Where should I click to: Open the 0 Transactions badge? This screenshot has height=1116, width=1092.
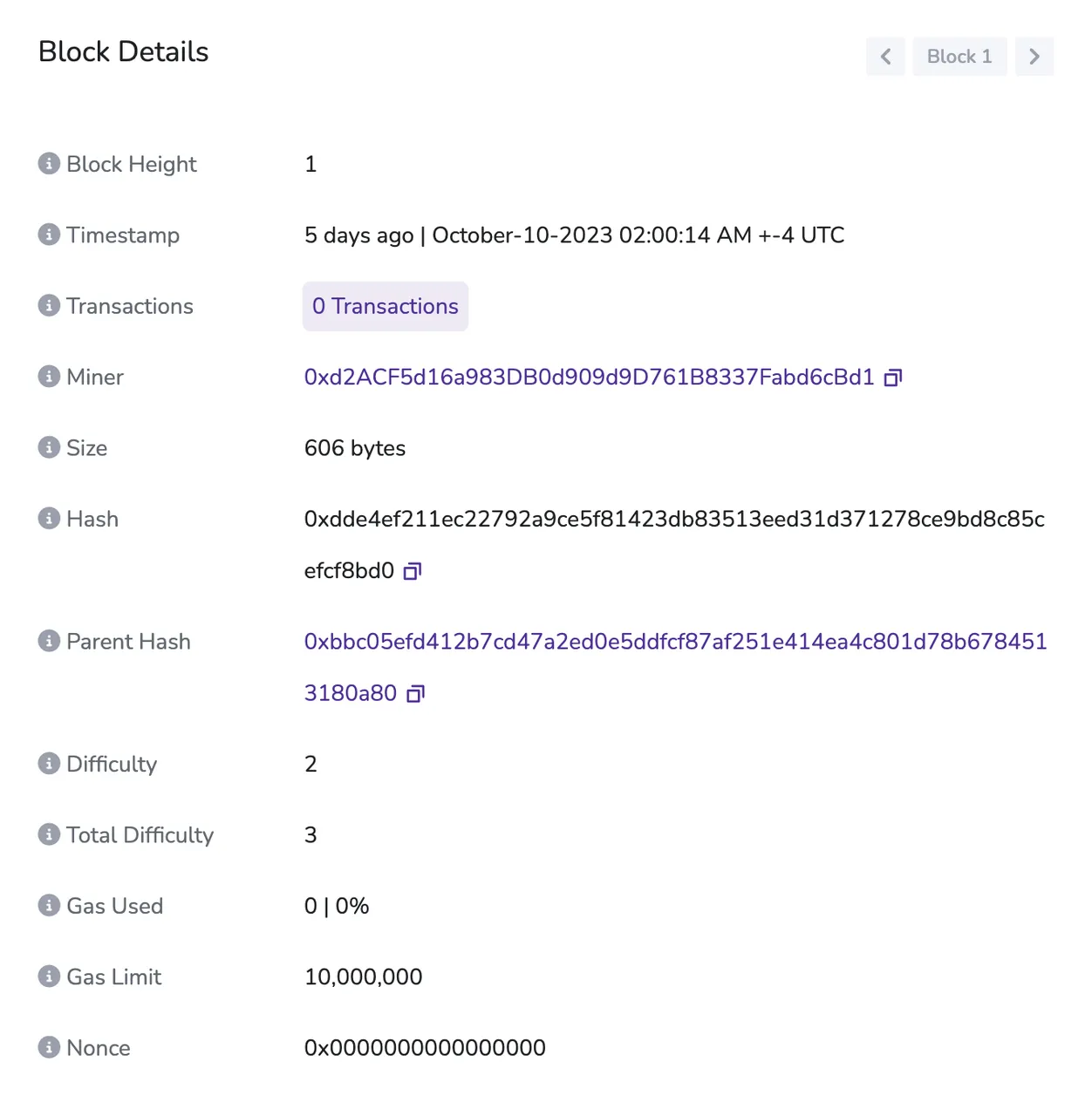point(386,306)
